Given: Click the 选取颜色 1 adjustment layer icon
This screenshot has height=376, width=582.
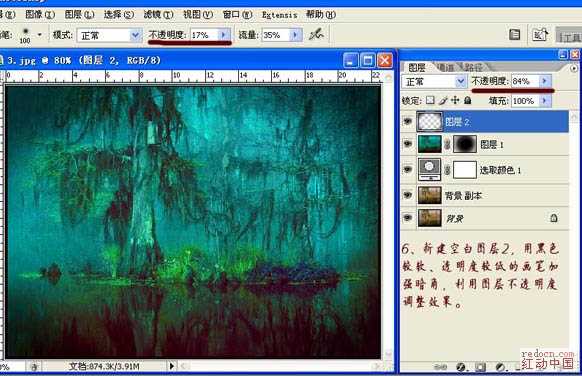Looking at the screenshot, I should (429, 170).
